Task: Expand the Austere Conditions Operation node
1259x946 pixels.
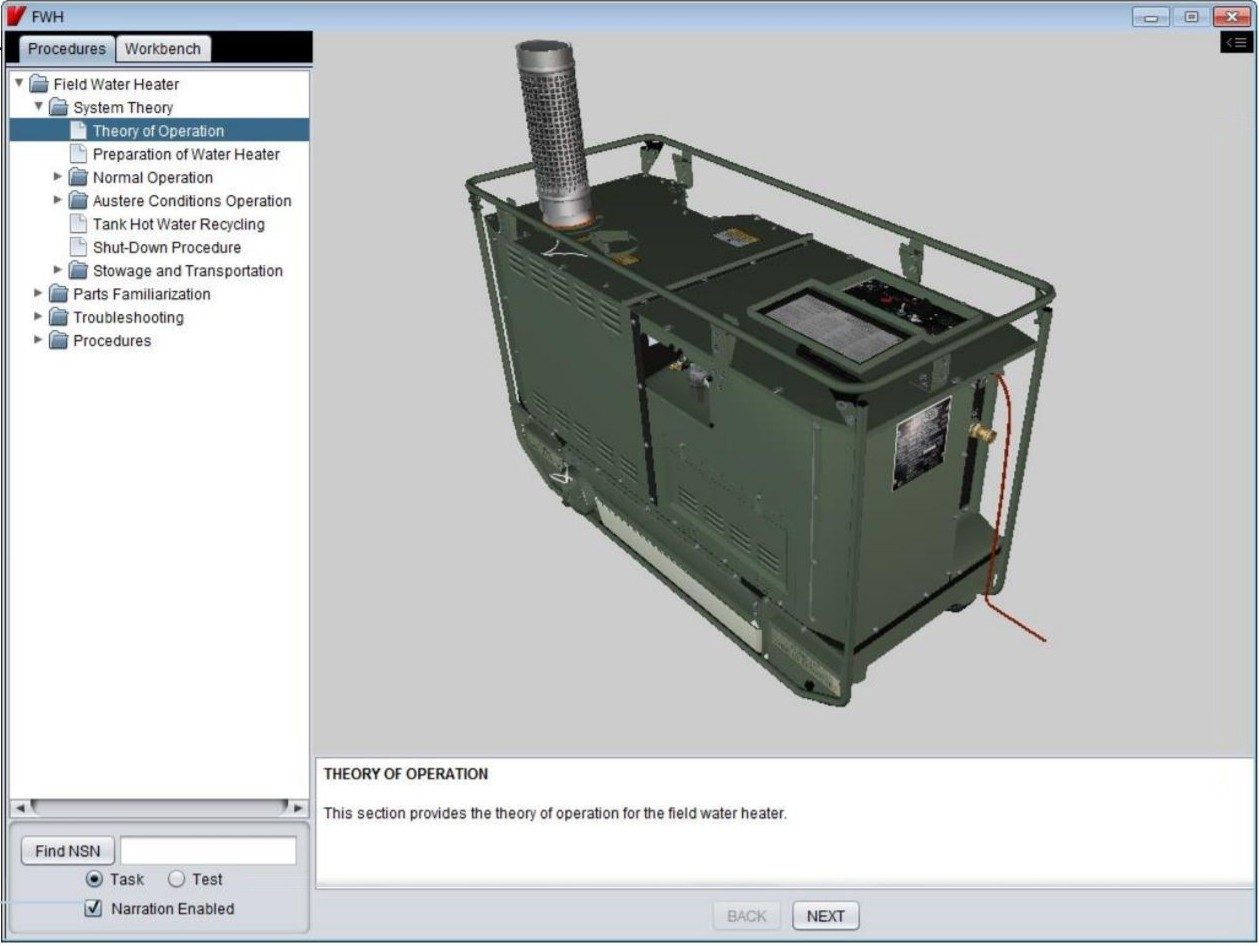Action: click(x=58, y=200)
